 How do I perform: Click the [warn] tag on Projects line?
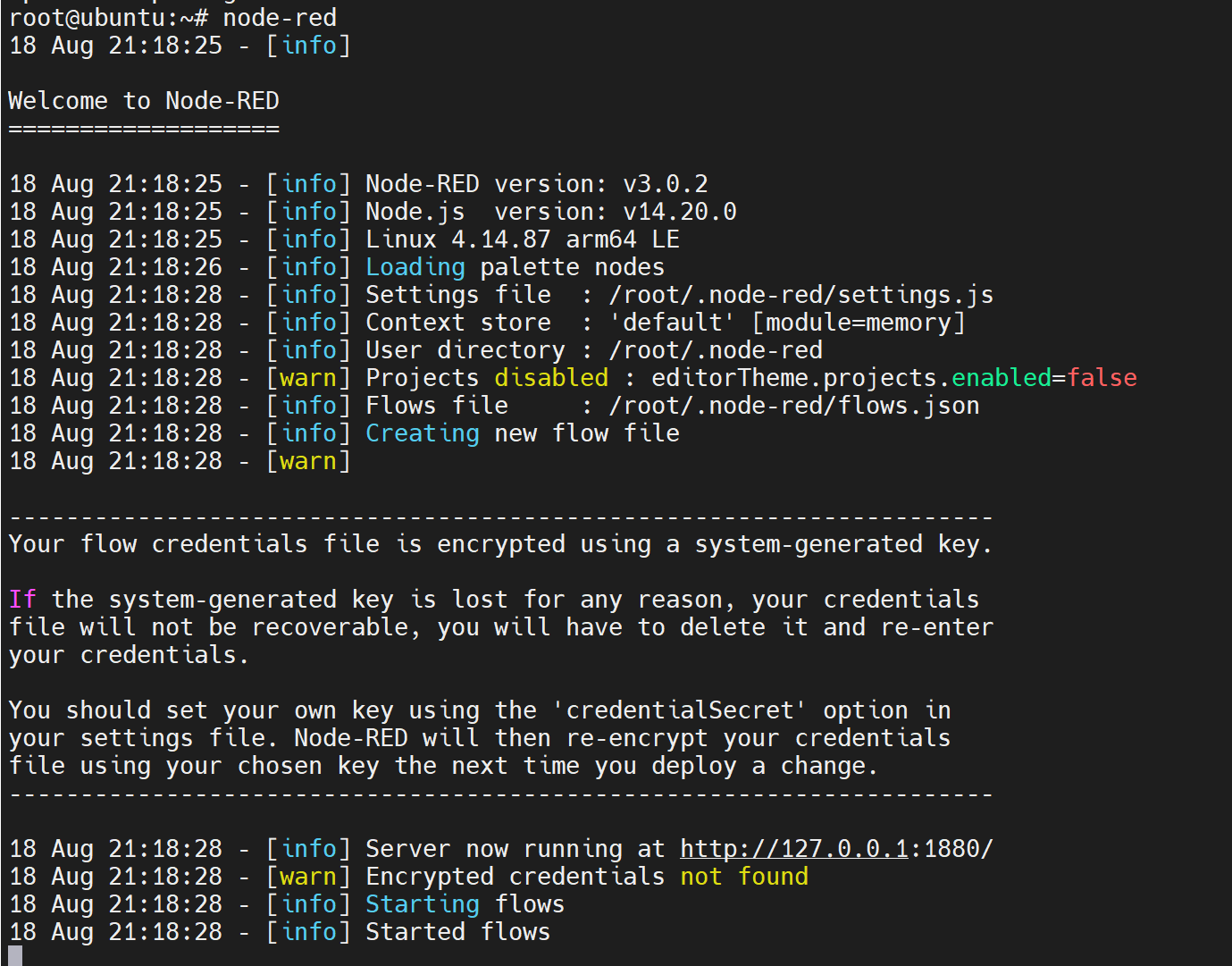[308, 378]
